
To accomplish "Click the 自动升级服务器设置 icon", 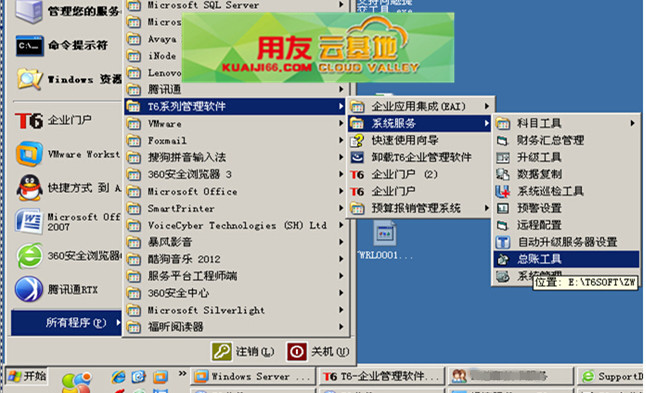I will [x=503, y=242].
